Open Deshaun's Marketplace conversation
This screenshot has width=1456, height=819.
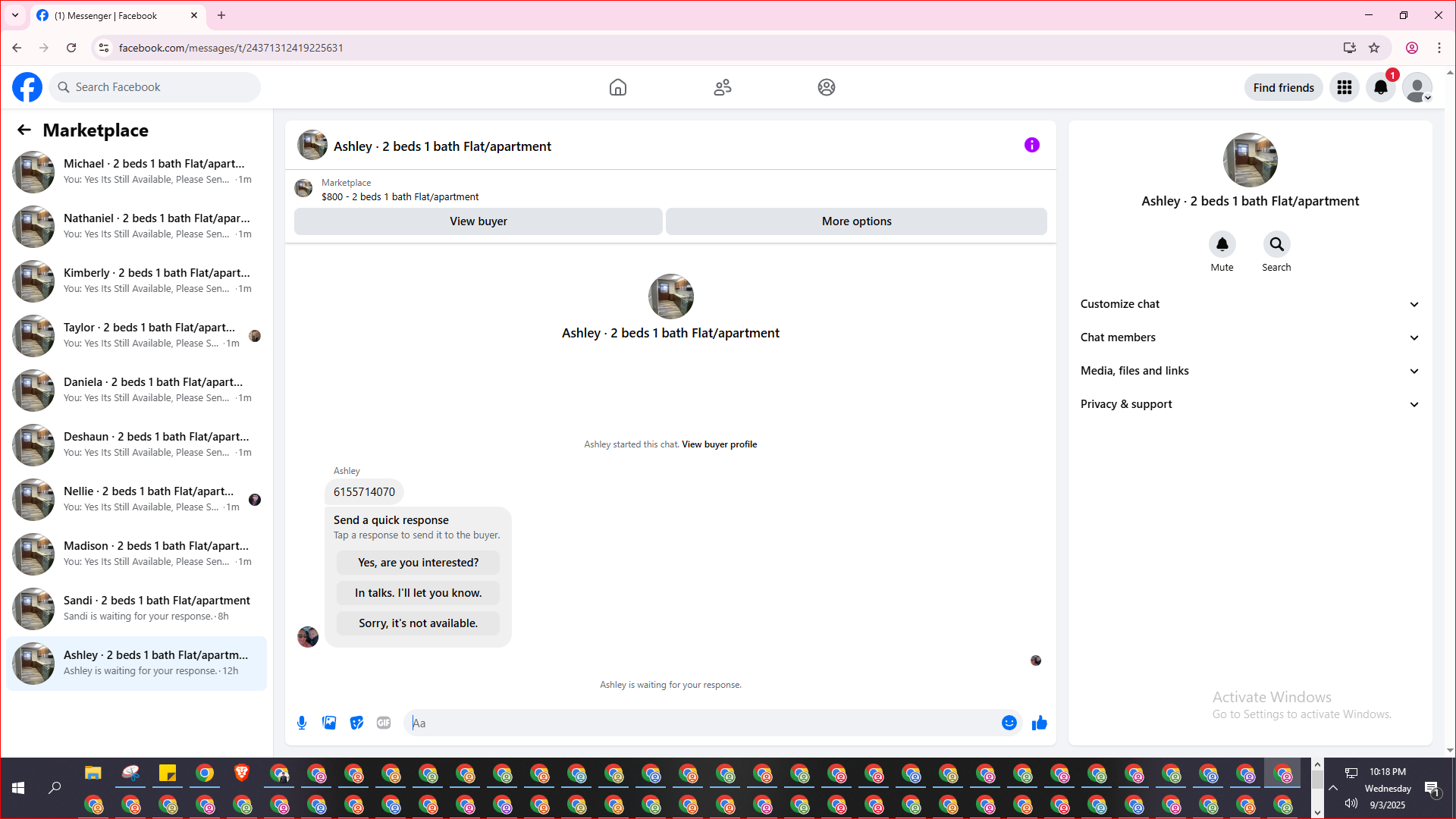click(x=136, y=445)
